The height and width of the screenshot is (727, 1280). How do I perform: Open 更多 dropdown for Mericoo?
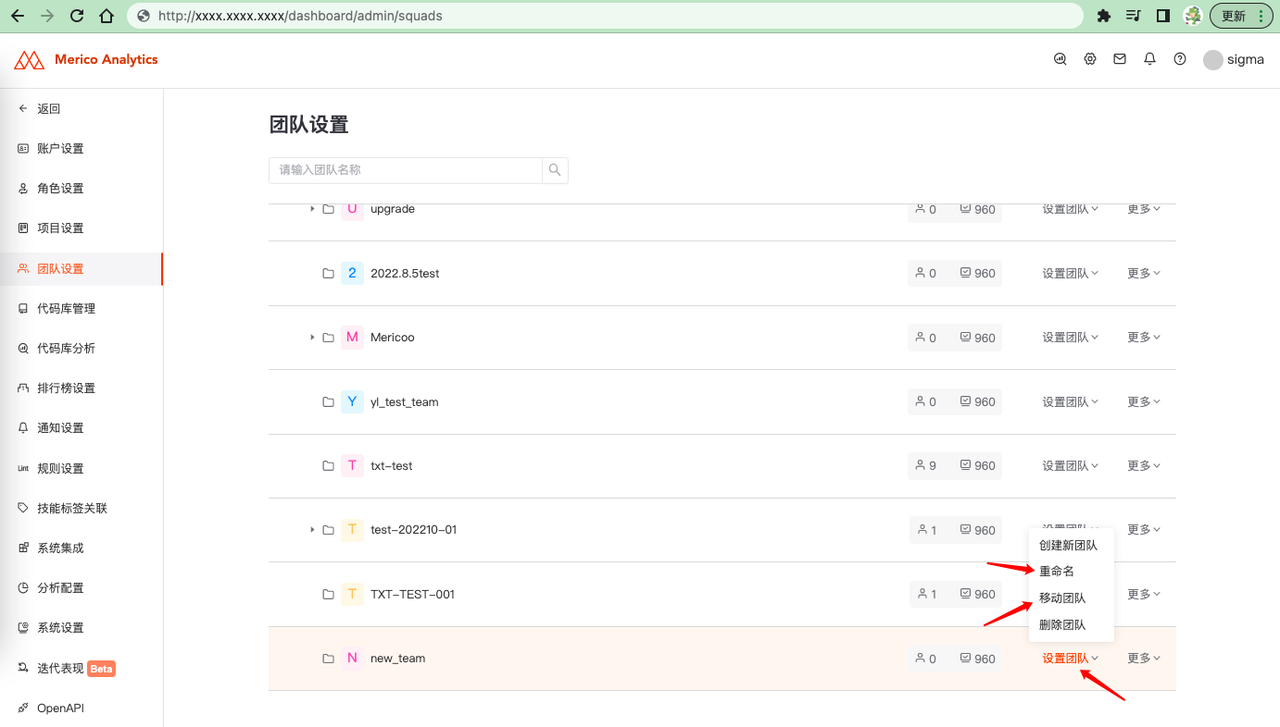click(1144, 337)
